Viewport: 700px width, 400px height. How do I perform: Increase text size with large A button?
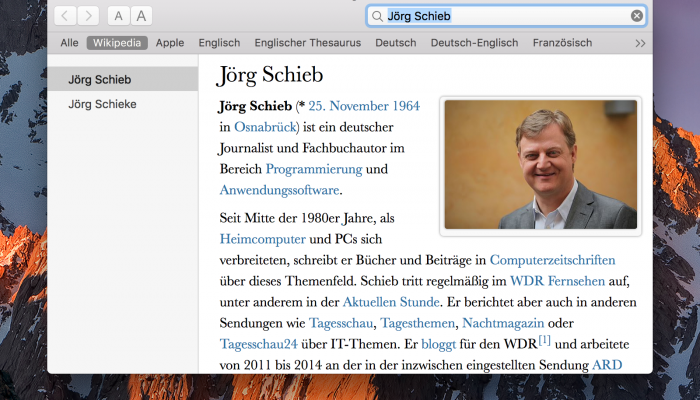[141, 16]
